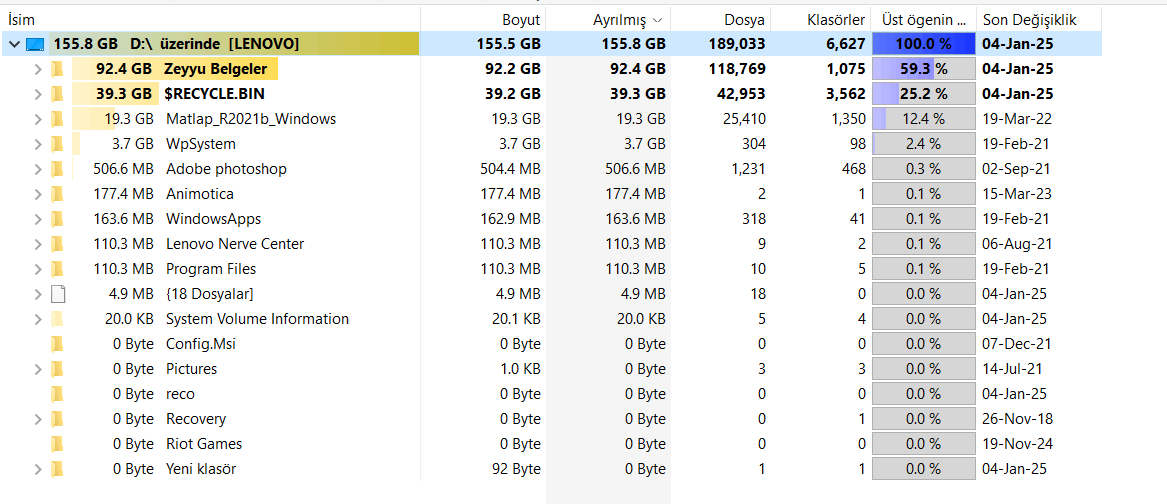Click the folder icon for Adobe photoshop
Viewport: 1167px width, 504px height.
58,169
